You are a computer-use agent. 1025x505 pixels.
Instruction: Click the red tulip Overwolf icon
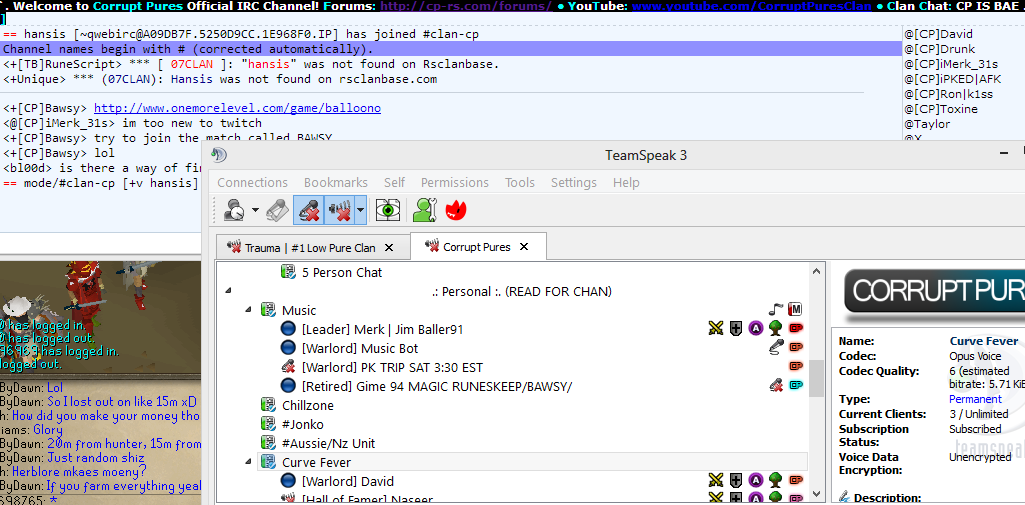coord(455,210)
